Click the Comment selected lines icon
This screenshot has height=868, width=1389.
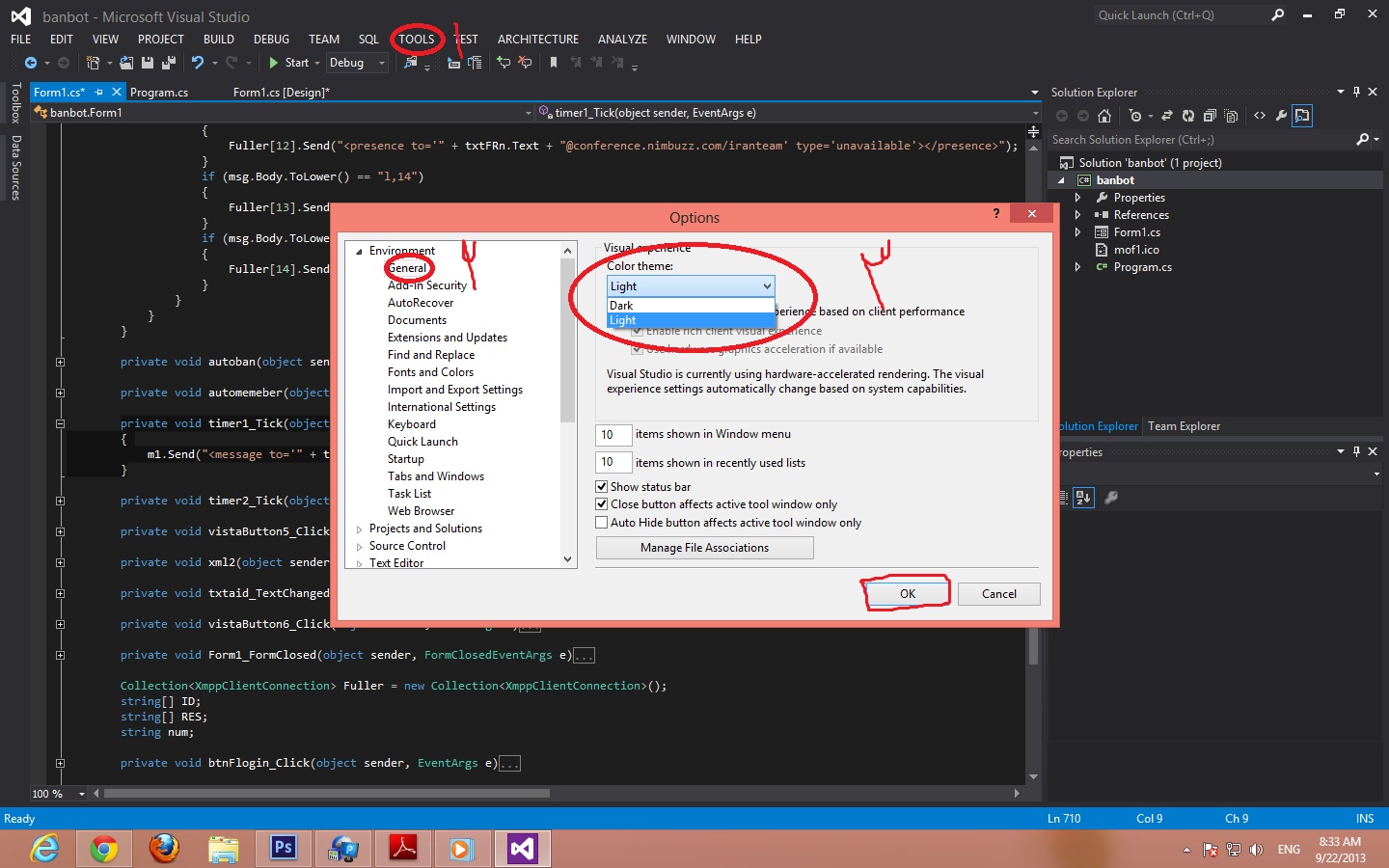tap(504, 63)
